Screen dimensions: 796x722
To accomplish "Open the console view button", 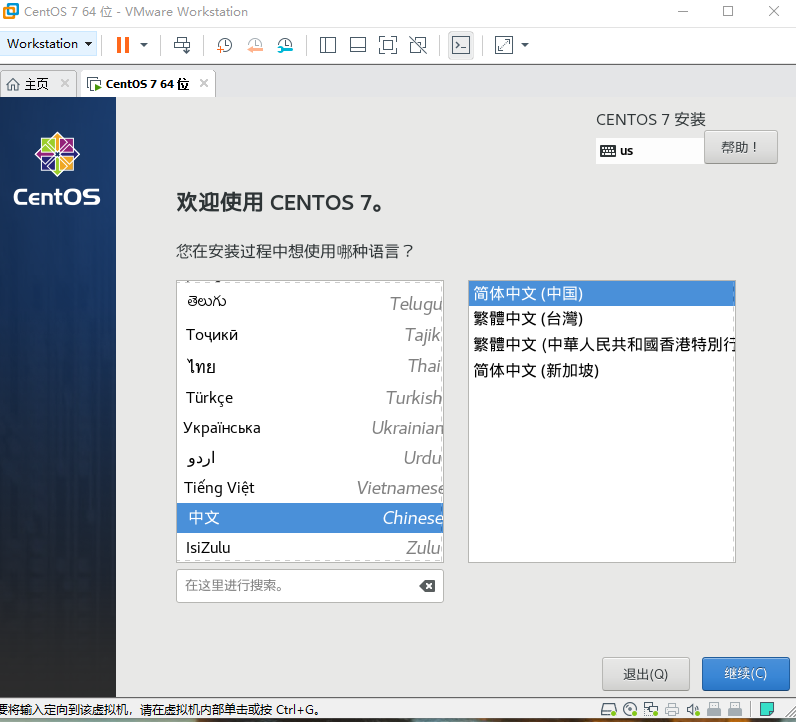I will pos(461,45).
